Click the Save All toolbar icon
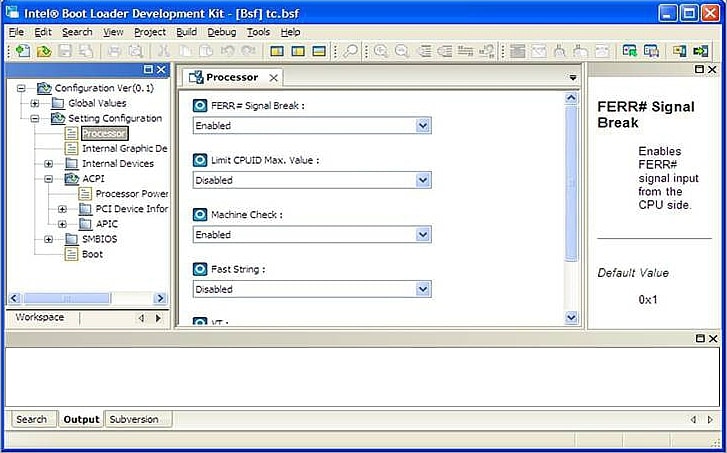This screenshot has height=453, width=727. [86, 51]
